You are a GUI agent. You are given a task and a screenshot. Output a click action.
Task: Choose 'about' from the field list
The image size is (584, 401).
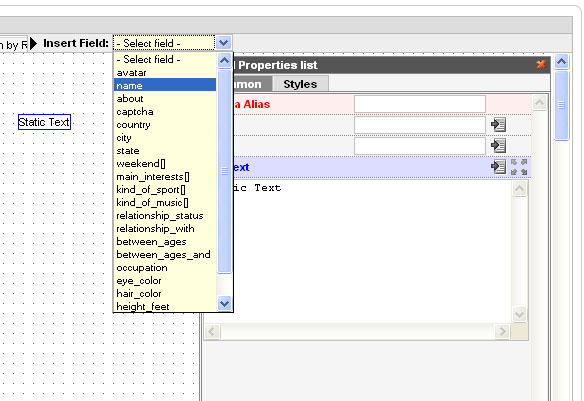pyautogui.click(x=165, y=98)
